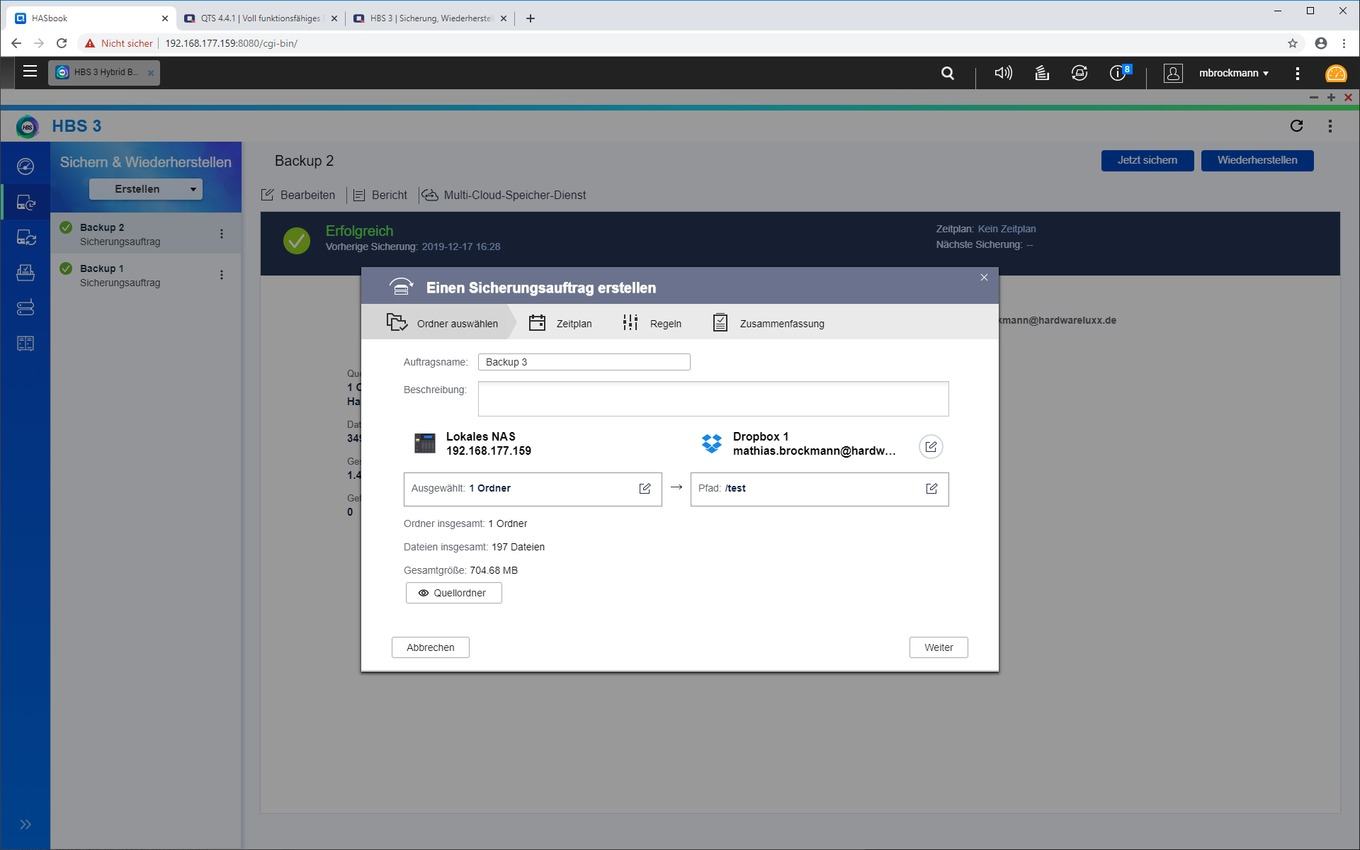Go to the Regeln step
The height and width of the screenshot is (850, 1360).
click(651, 323)
